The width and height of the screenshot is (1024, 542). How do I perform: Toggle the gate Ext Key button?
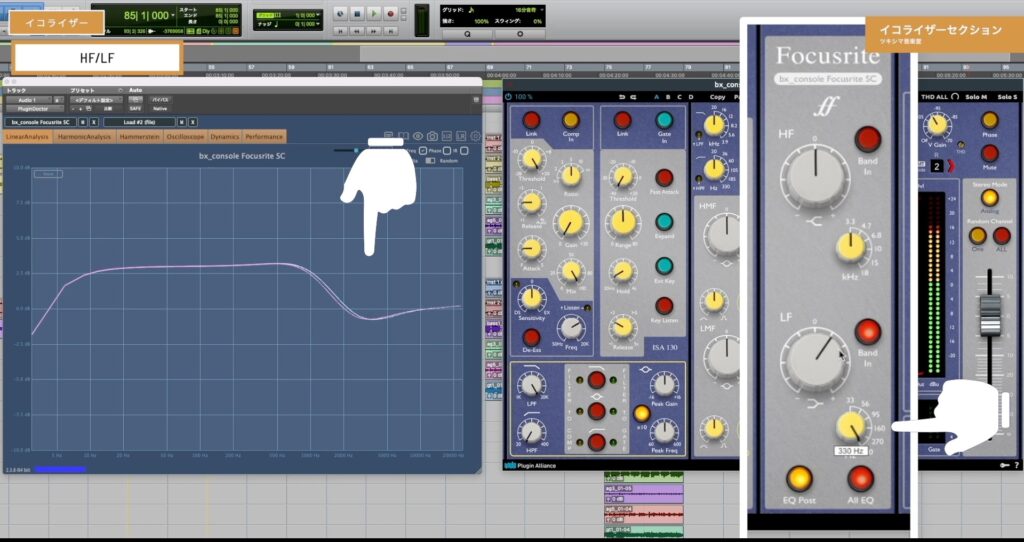point(664,266)
